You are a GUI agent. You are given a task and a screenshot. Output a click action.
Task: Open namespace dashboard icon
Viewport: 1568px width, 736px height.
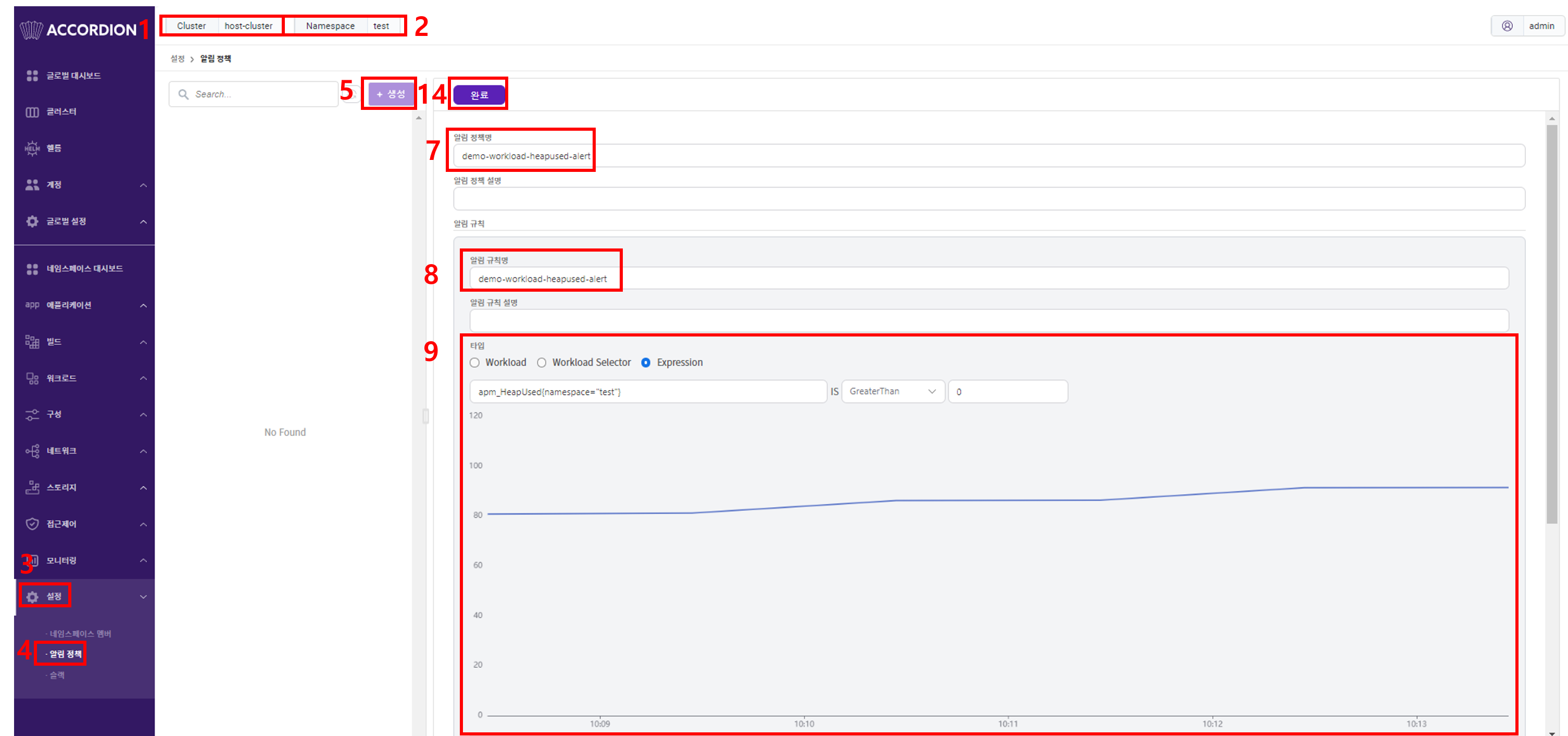(32, 268)
